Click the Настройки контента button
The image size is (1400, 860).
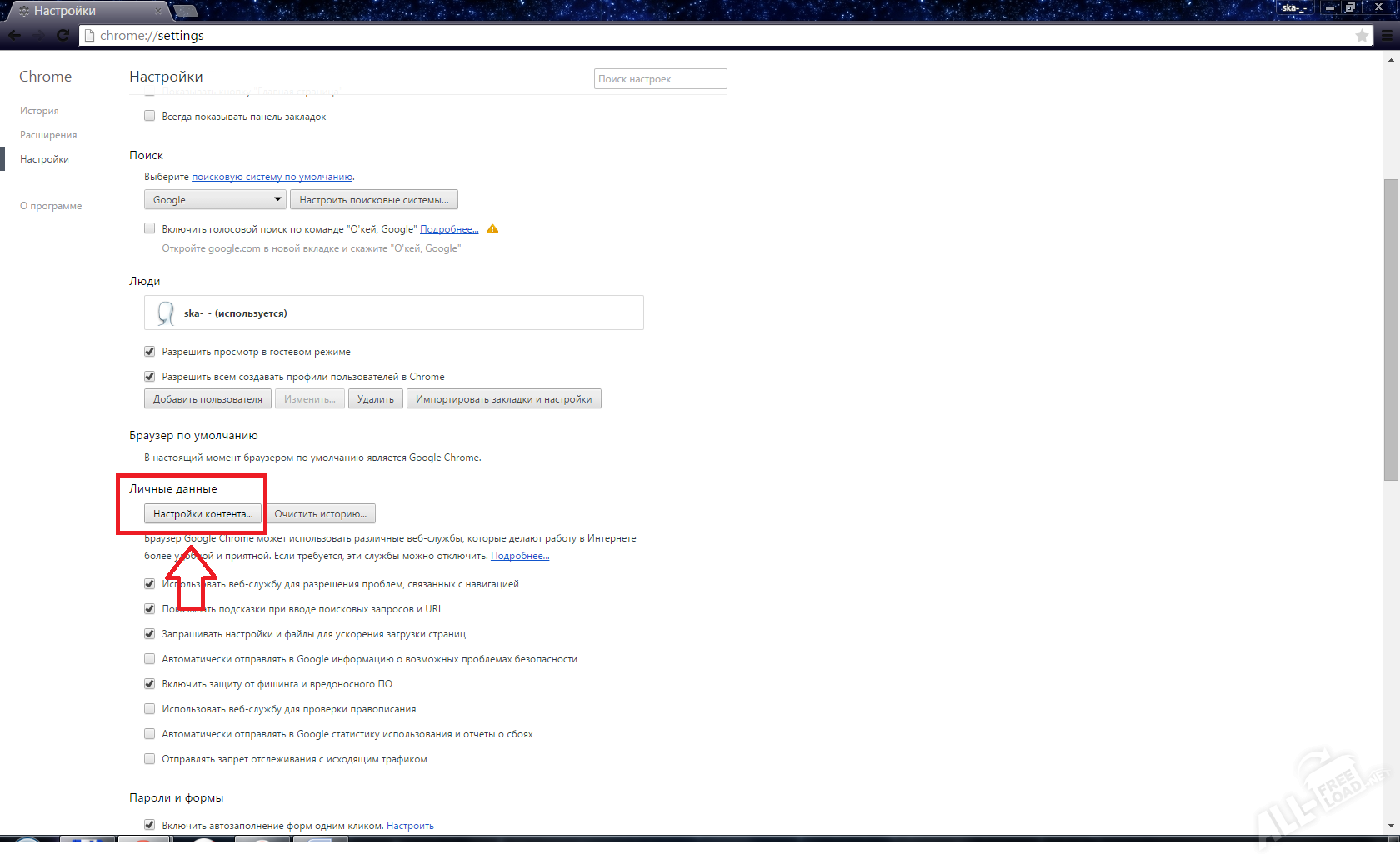tap(202, 514)
